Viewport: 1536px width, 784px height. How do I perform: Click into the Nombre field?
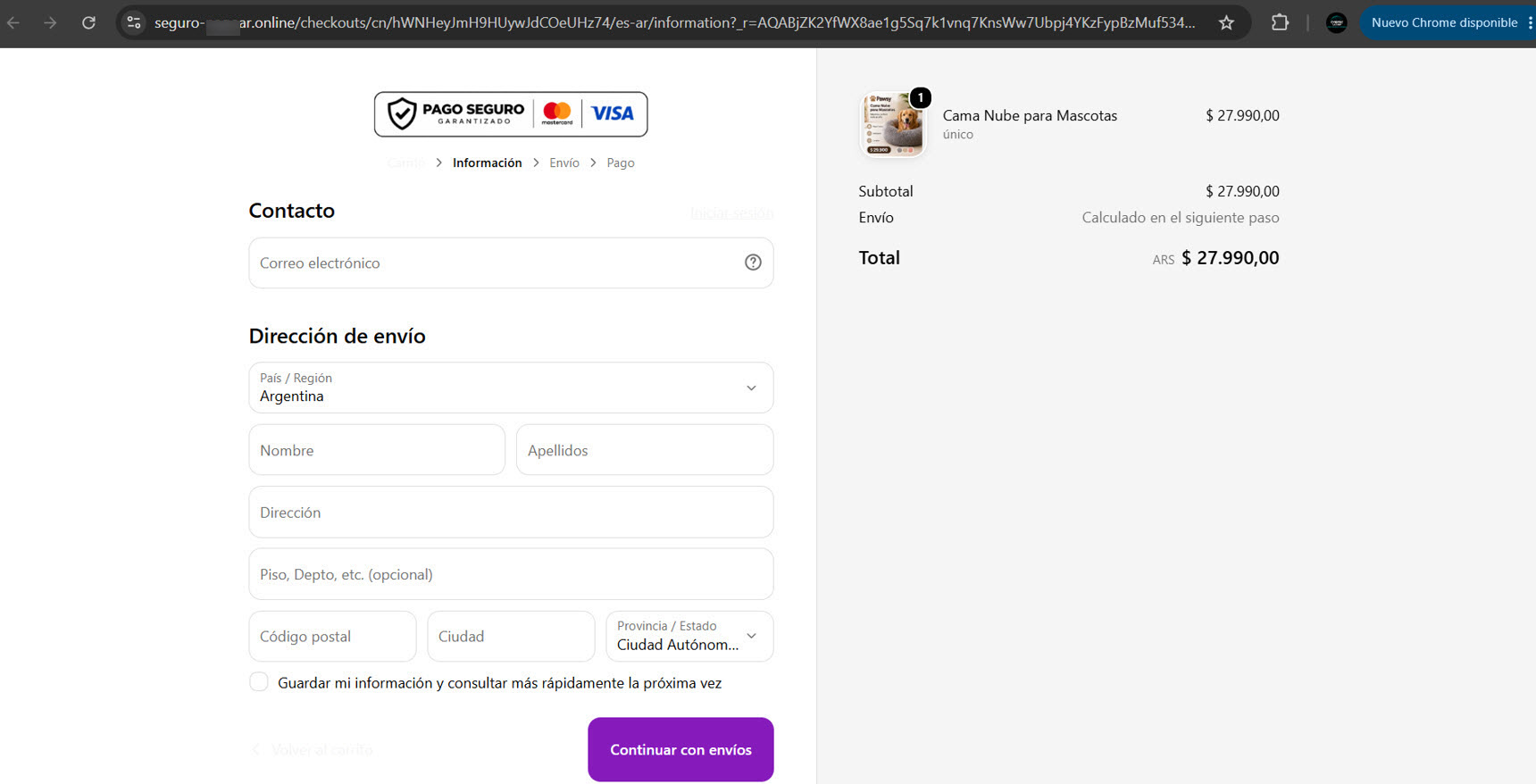[377, 450]
